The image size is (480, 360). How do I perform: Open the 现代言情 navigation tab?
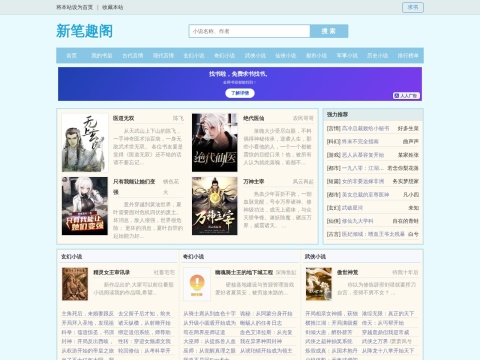coord(163,56)
